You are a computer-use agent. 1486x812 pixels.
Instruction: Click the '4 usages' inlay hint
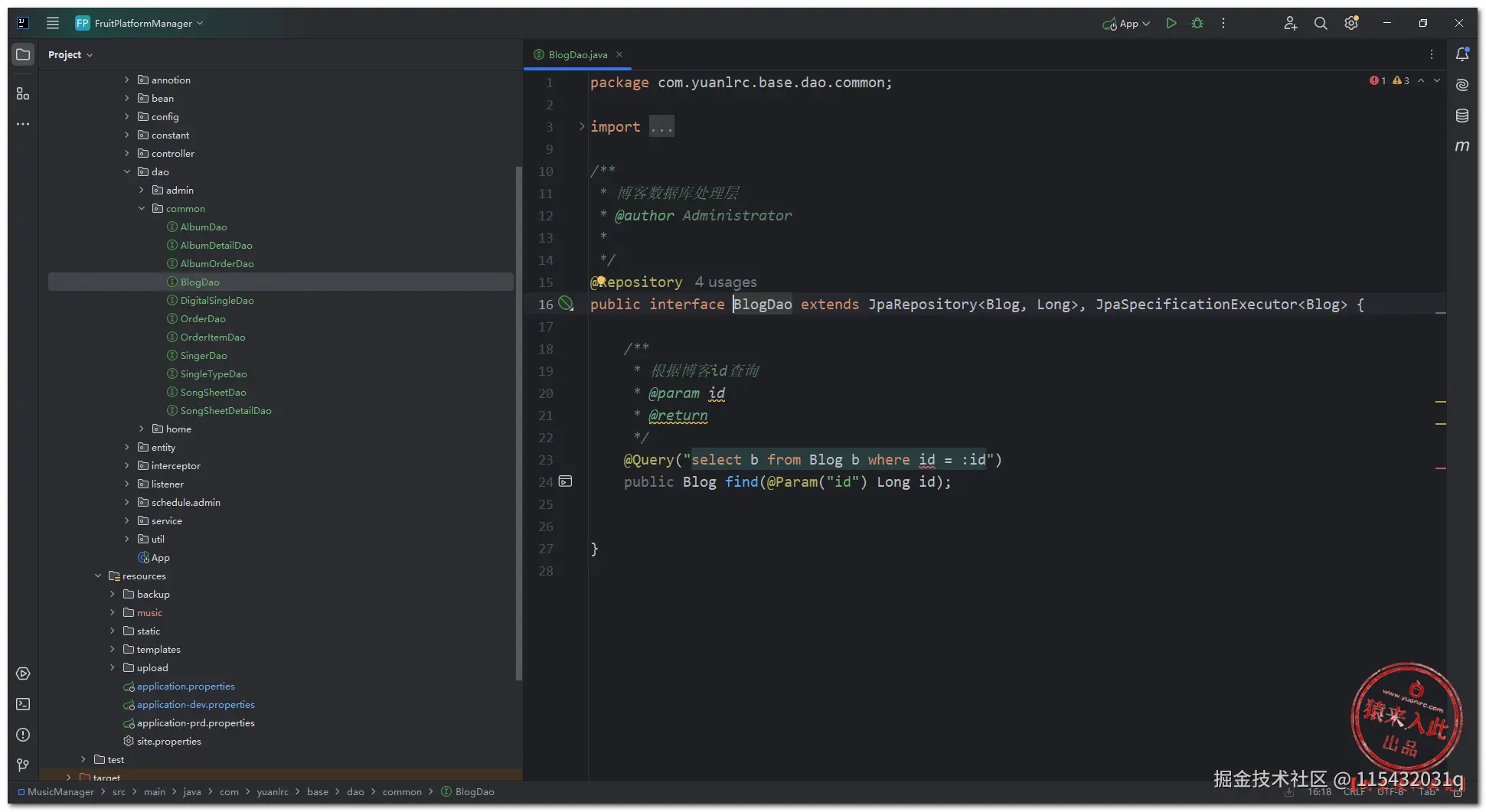click(725, 282)
